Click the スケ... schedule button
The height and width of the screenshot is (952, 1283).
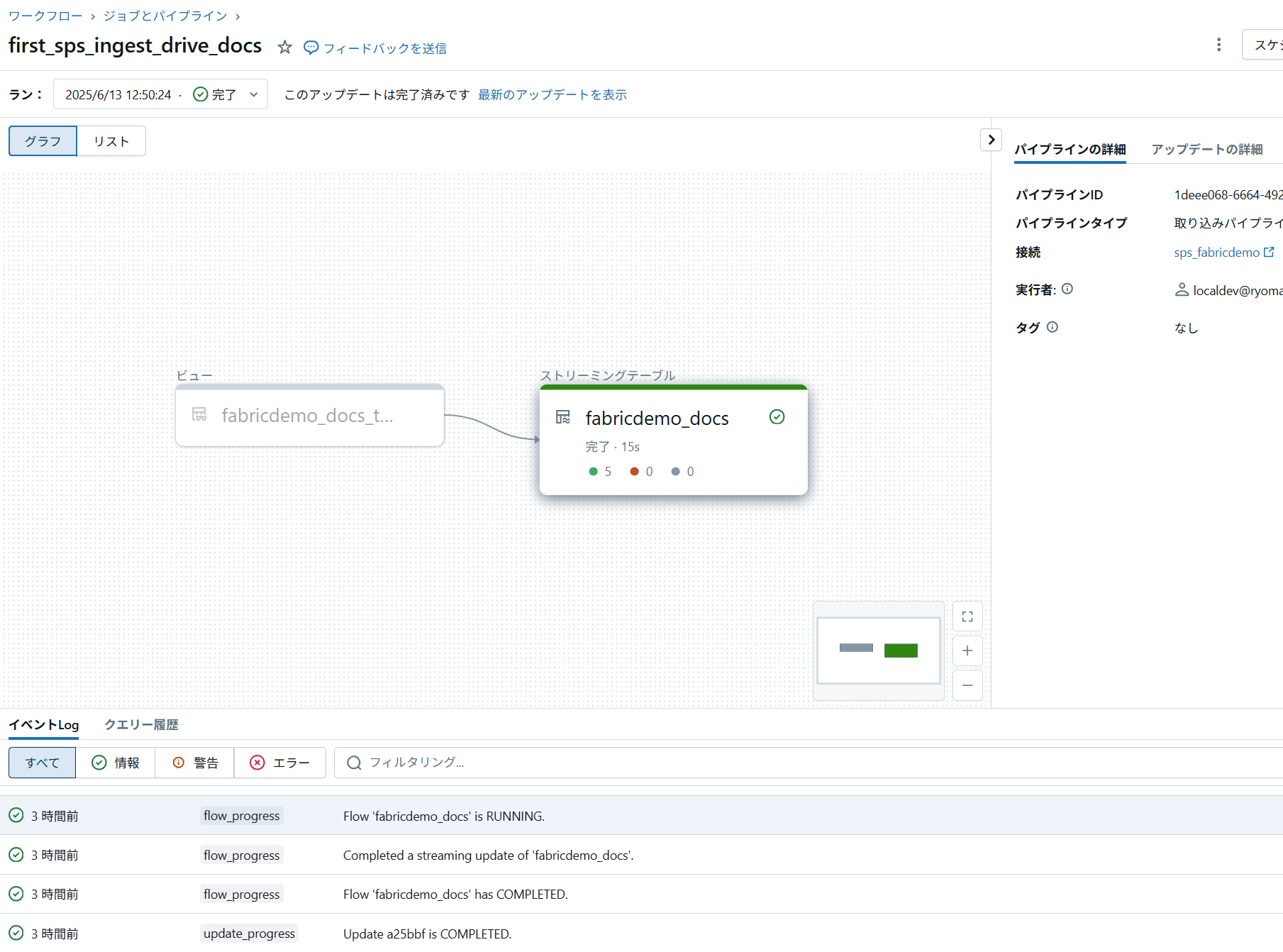[1263, 45]
